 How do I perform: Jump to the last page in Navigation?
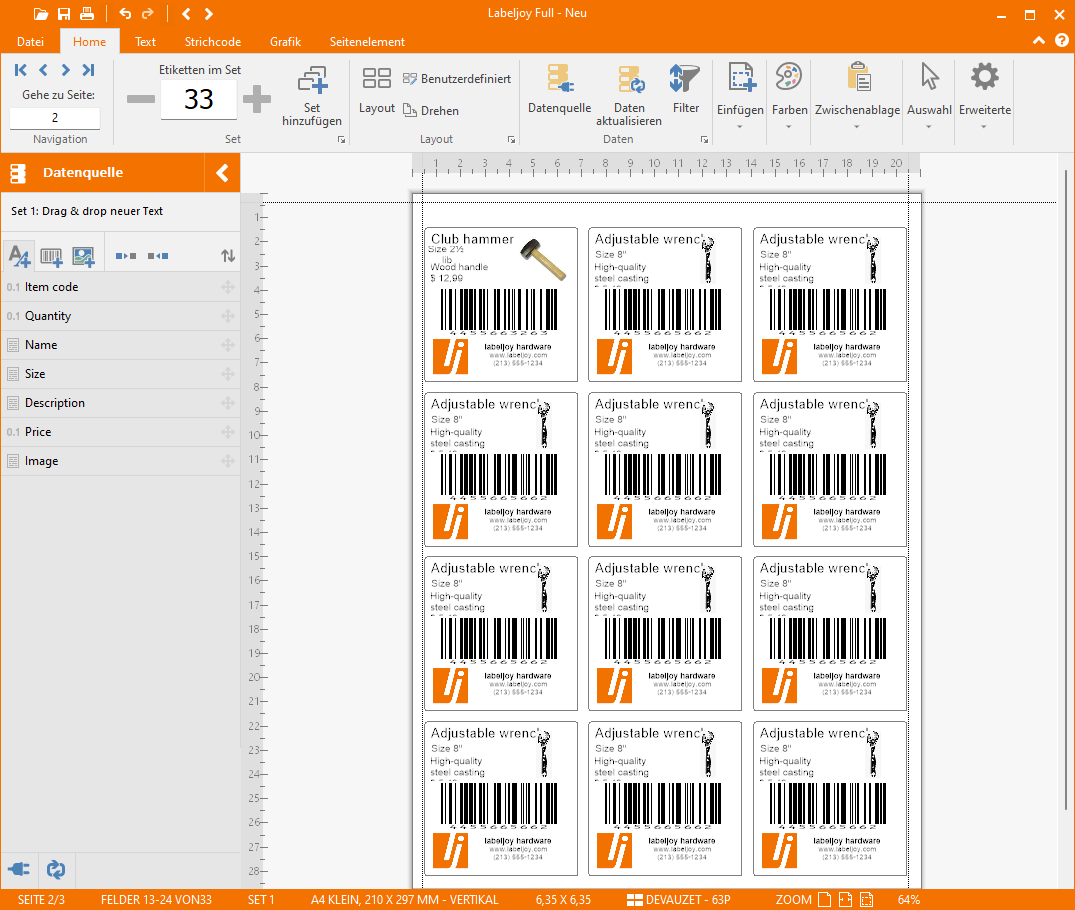(x=88, y=70)
